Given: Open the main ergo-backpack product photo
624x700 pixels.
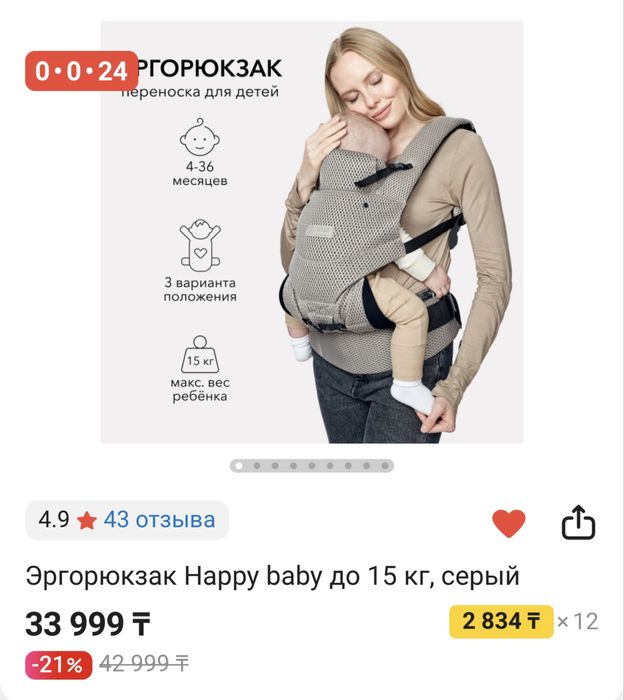Looking at the screenshot, I should click(312, 232).
